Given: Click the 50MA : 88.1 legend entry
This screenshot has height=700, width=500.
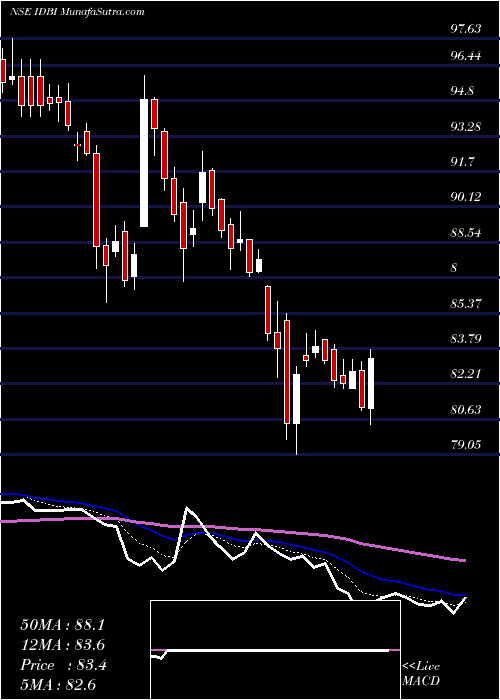Looking at the screenshot, I should [x=62, y=625].
